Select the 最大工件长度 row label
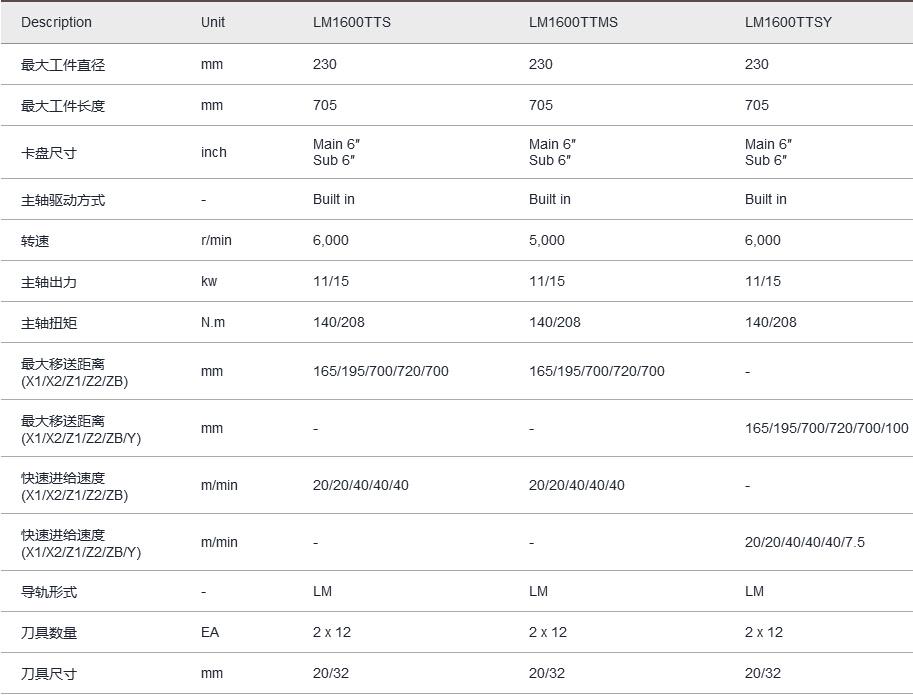Image resolution: width=913 pixels, height=695 pixels. click(x=63, y=106)
